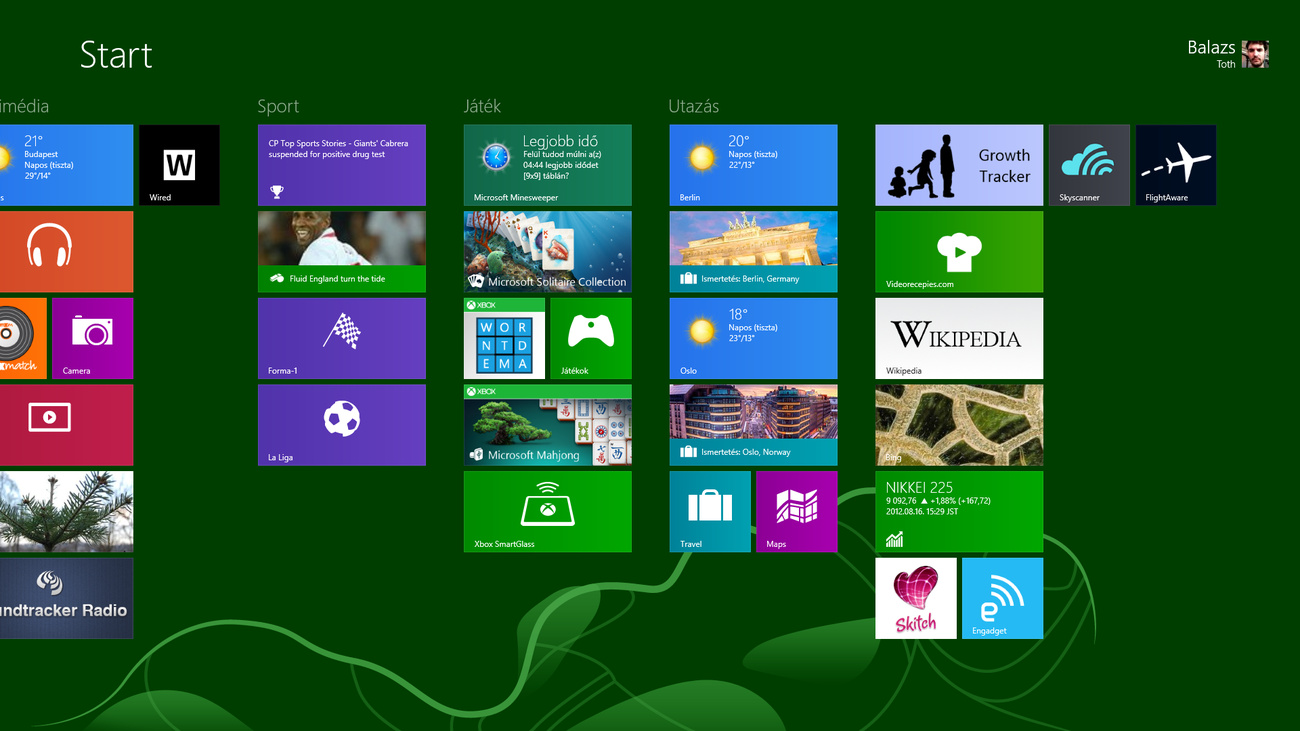
Task: Open Xbox SmartGlass tile
Action: (547, 511)
